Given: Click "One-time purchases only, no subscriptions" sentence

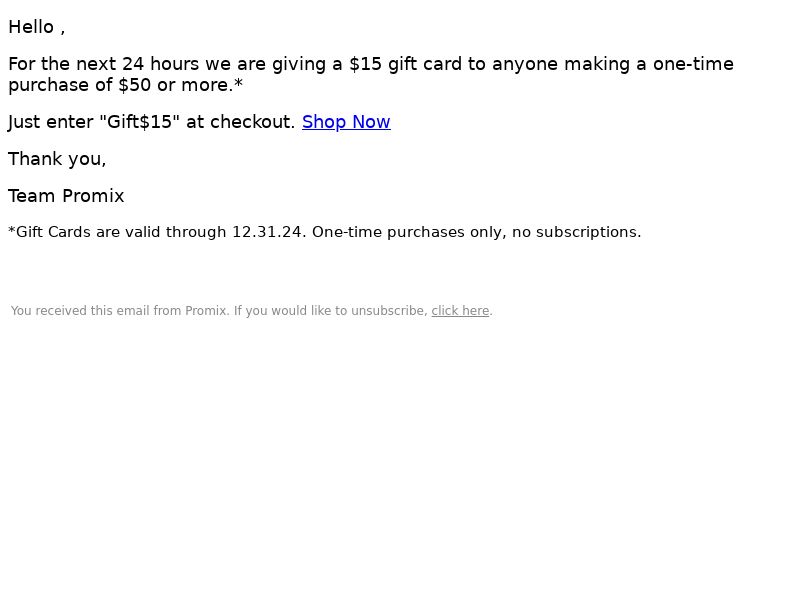Looking at the screenshot, I should (x=477, y=232).
